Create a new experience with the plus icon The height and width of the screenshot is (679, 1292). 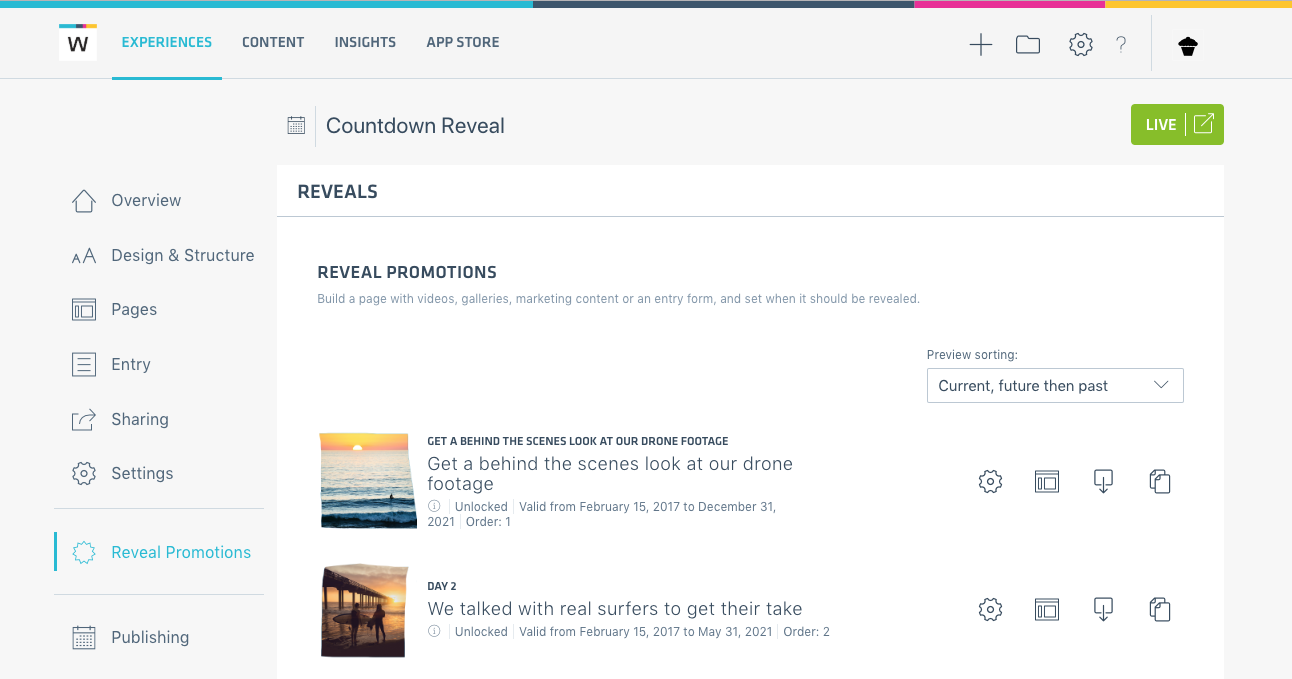981,44
